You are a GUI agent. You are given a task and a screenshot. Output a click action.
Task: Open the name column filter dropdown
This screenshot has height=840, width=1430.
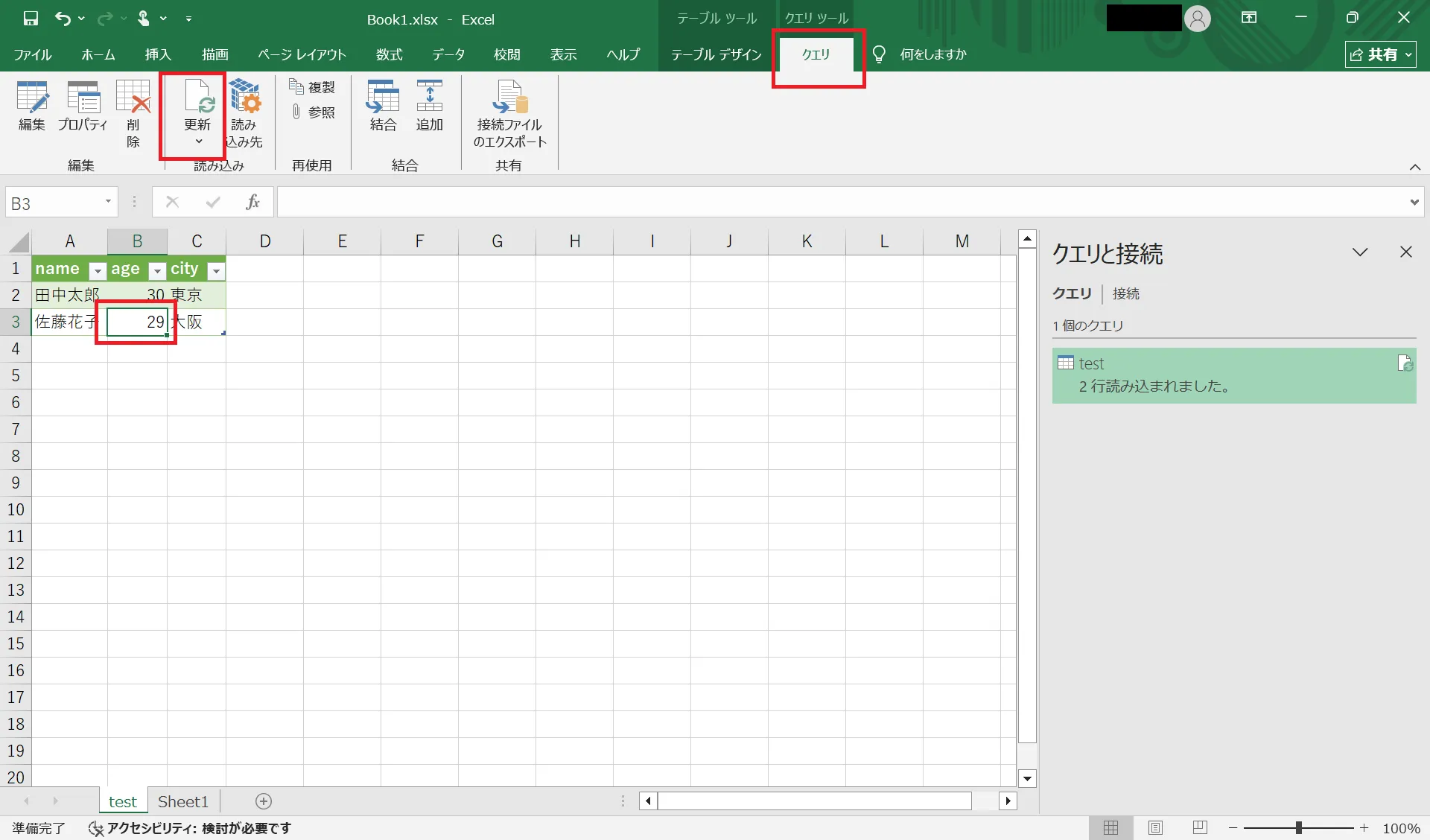click(x=97, y=270)
